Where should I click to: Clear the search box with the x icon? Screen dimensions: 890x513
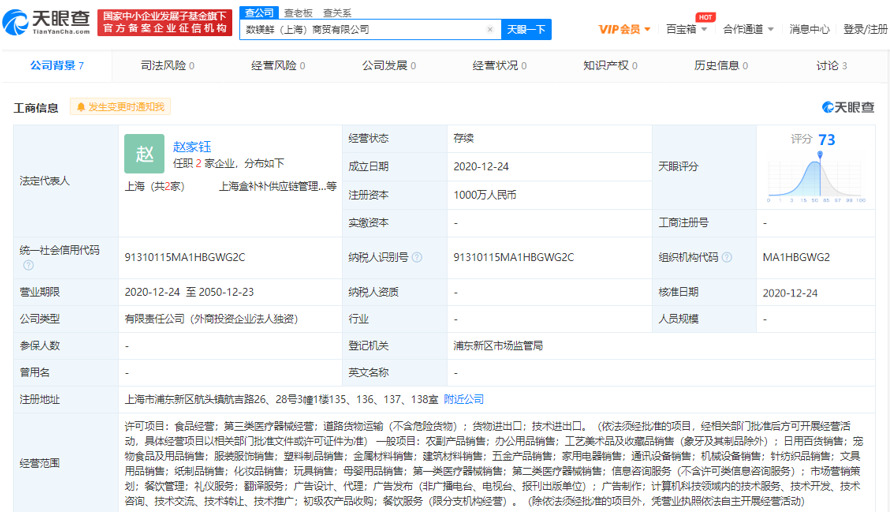[490, 30]
